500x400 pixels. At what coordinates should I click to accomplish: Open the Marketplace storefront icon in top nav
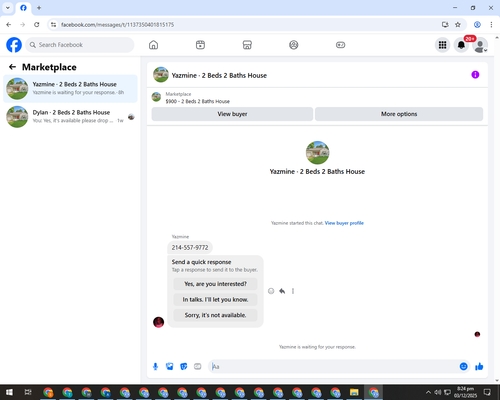(247, 45)
